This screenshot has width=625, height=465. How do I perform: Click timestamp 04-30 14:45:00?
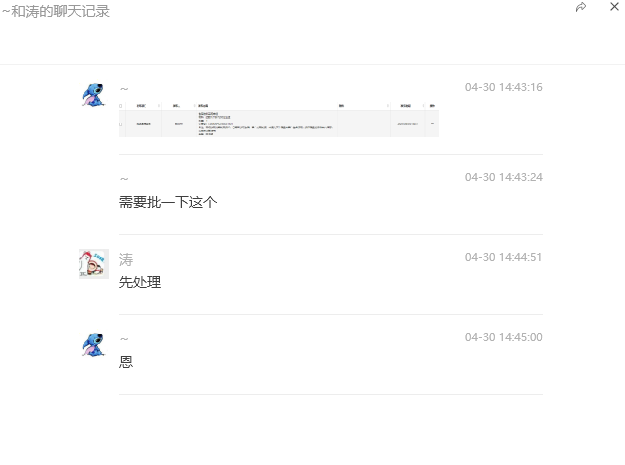click(503, 337)
